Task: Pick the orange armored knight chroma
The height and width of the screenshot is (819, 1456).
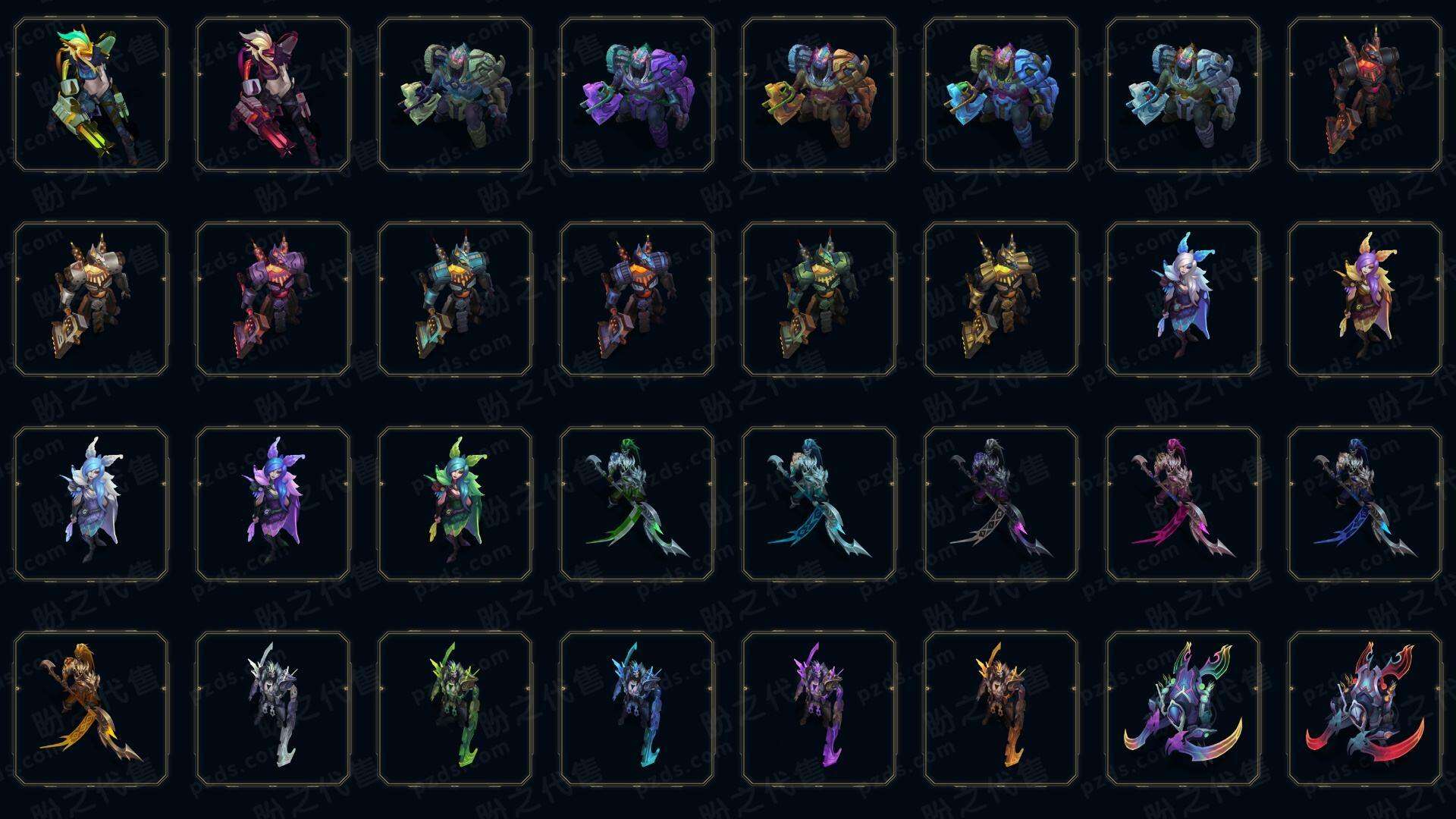Action: click(x=1001, y=708)
